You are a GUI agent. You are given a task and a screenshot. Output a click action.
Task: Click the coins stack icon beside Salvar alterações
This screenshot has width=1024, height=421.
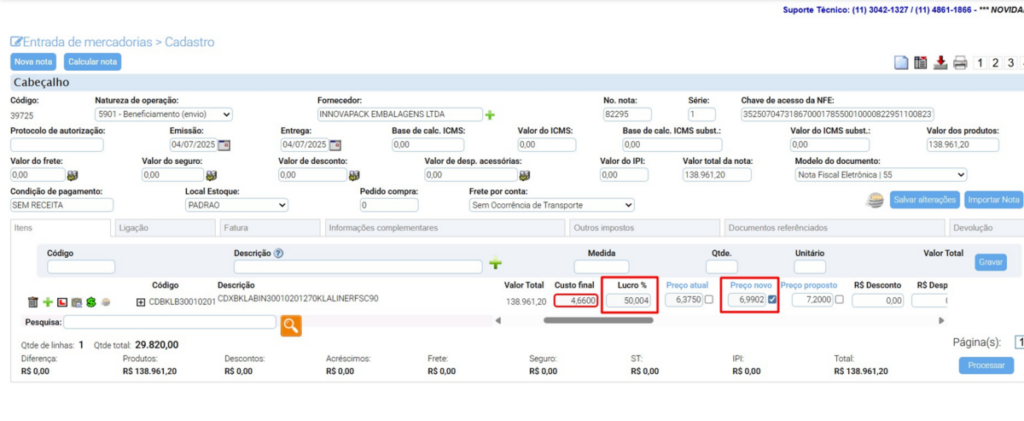(875, 200)
